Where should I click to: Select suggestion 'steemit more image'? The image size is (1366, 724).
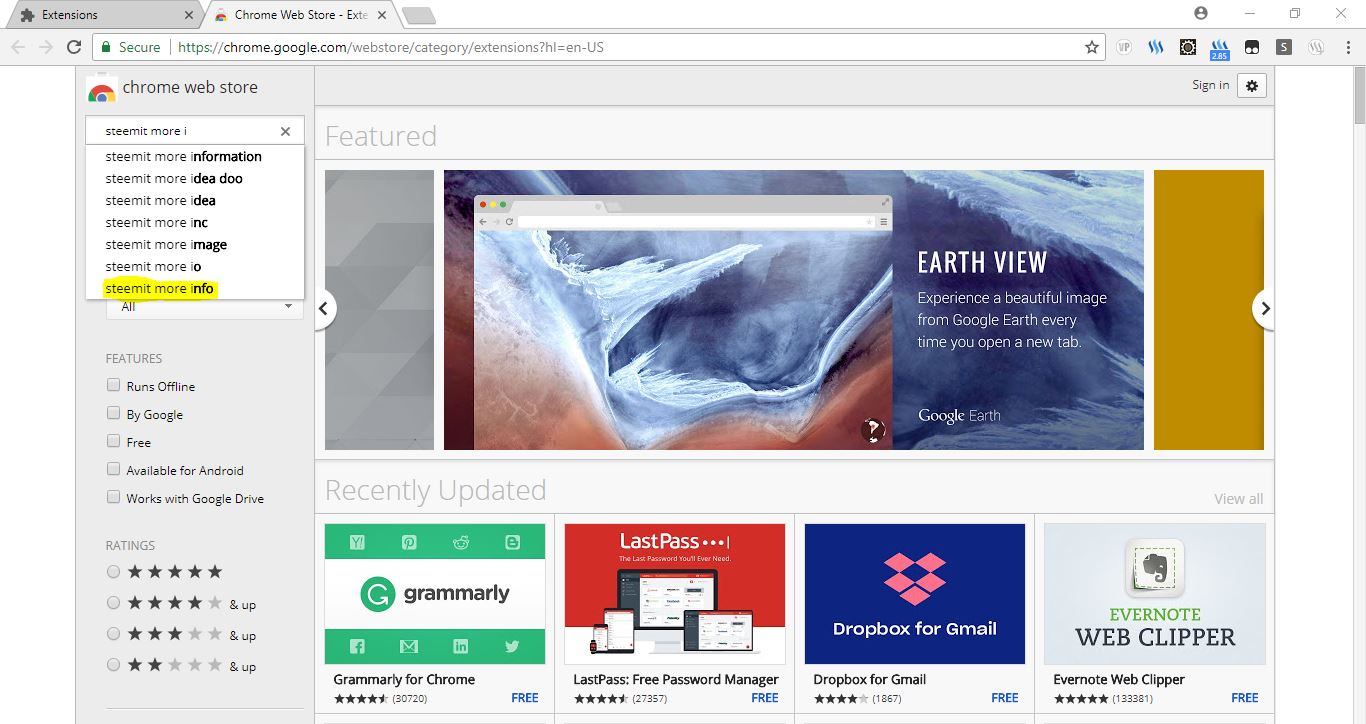(195, 245)
